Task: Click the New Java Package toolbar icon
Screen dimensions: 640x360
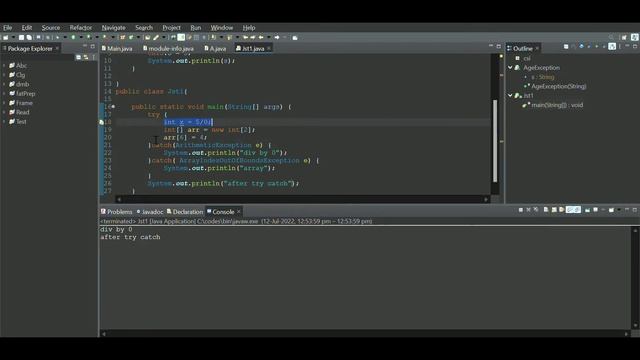Action: point(122,37)
